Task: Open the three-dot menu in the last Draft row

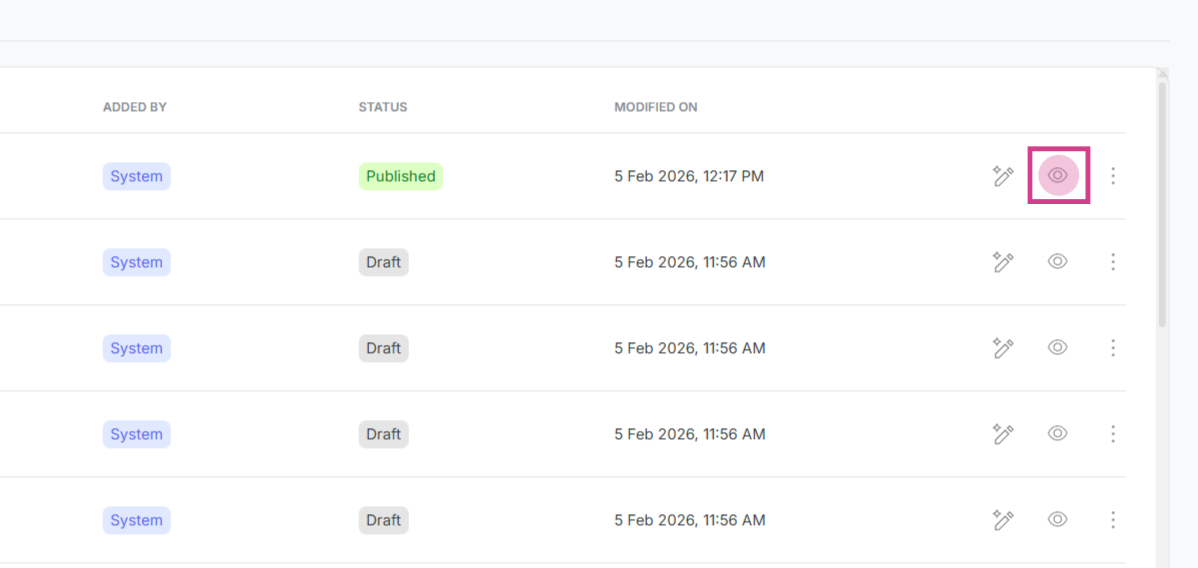Action: pyautogui.click(x=1113, y=520)
